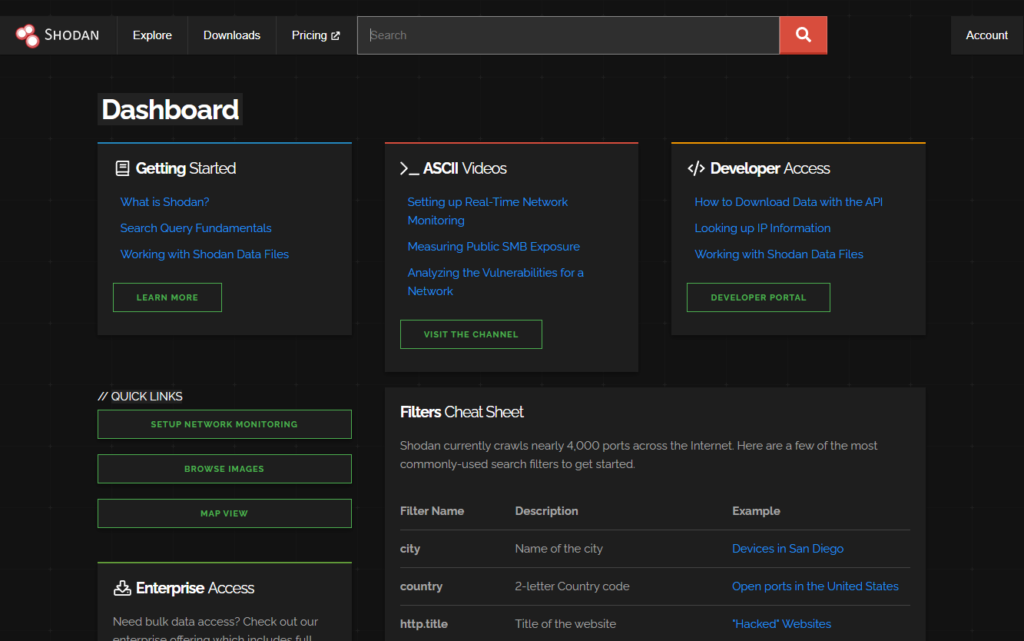Viewport: 1024px width, 641px height.
Task: Open Search Query Fundamentals link
Action: point(196,228)
